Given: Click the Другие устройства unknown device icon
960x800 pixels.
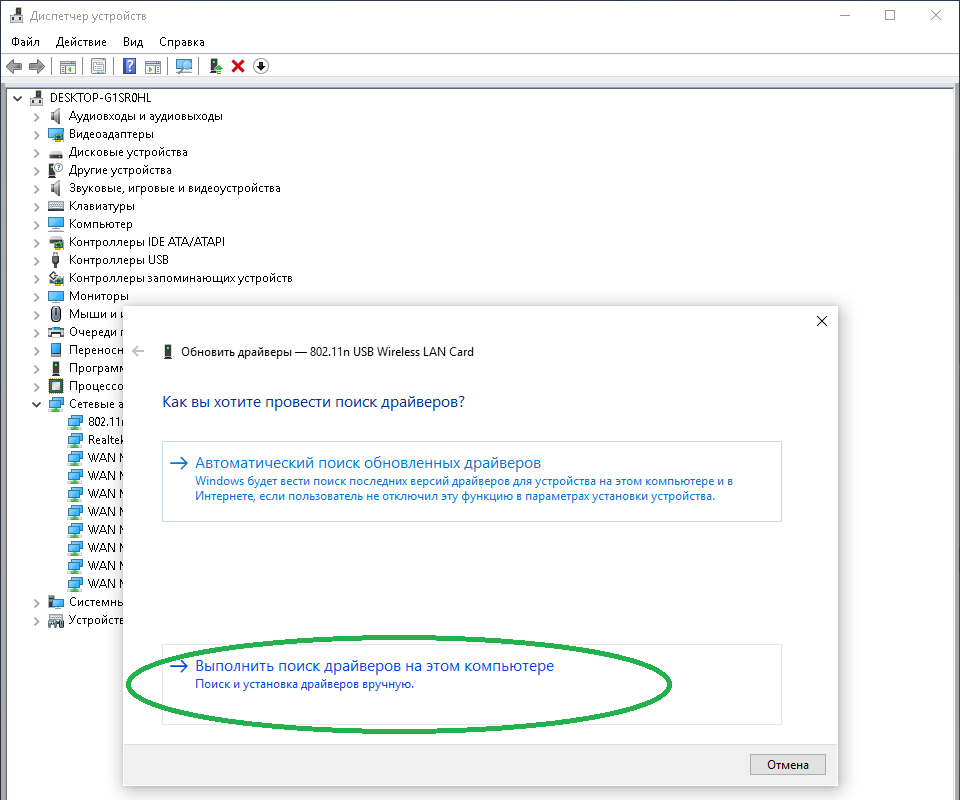Looking at the screenshot, I should [56, 170].
